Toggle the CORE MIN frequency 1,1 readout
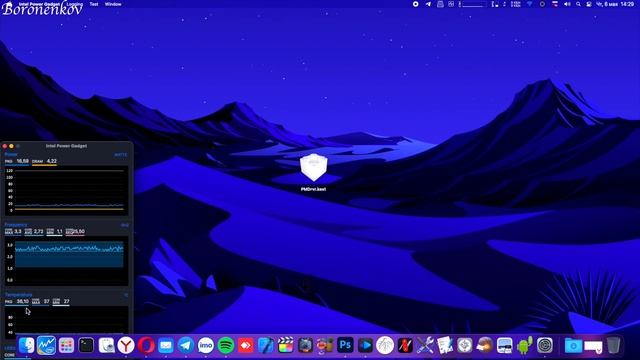640x360 pixels. [55, 232]
